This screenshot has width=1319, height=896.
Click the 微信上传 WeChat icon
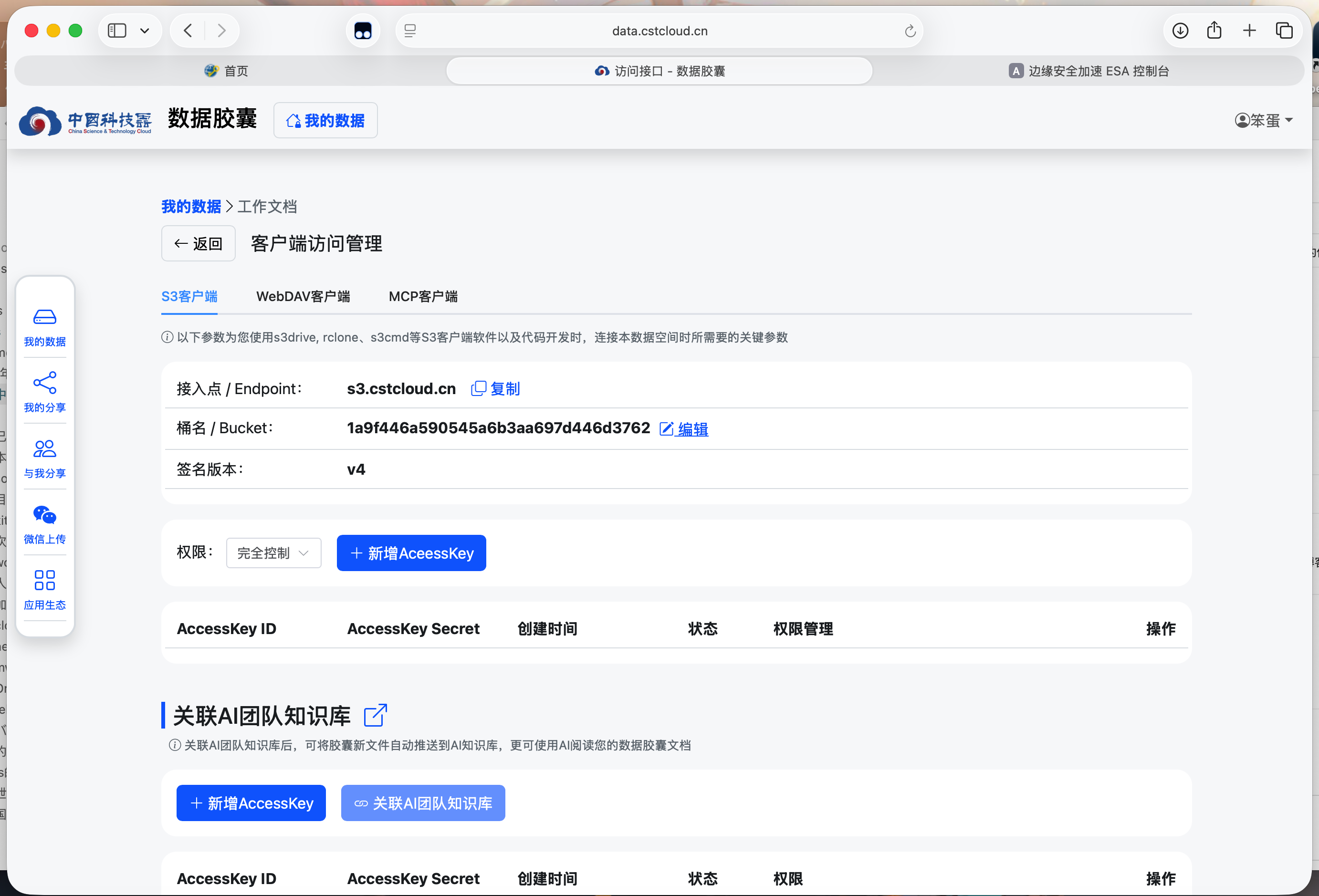click(45, 515)
